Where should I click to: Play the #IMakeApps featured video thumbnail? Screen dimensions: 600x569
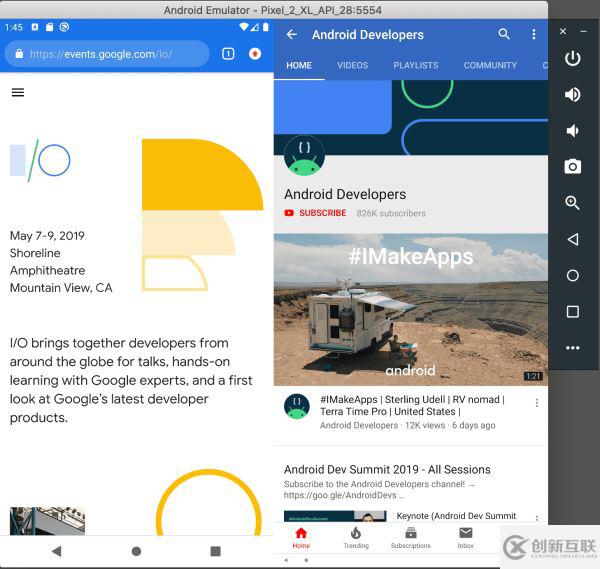coord(411,310)
